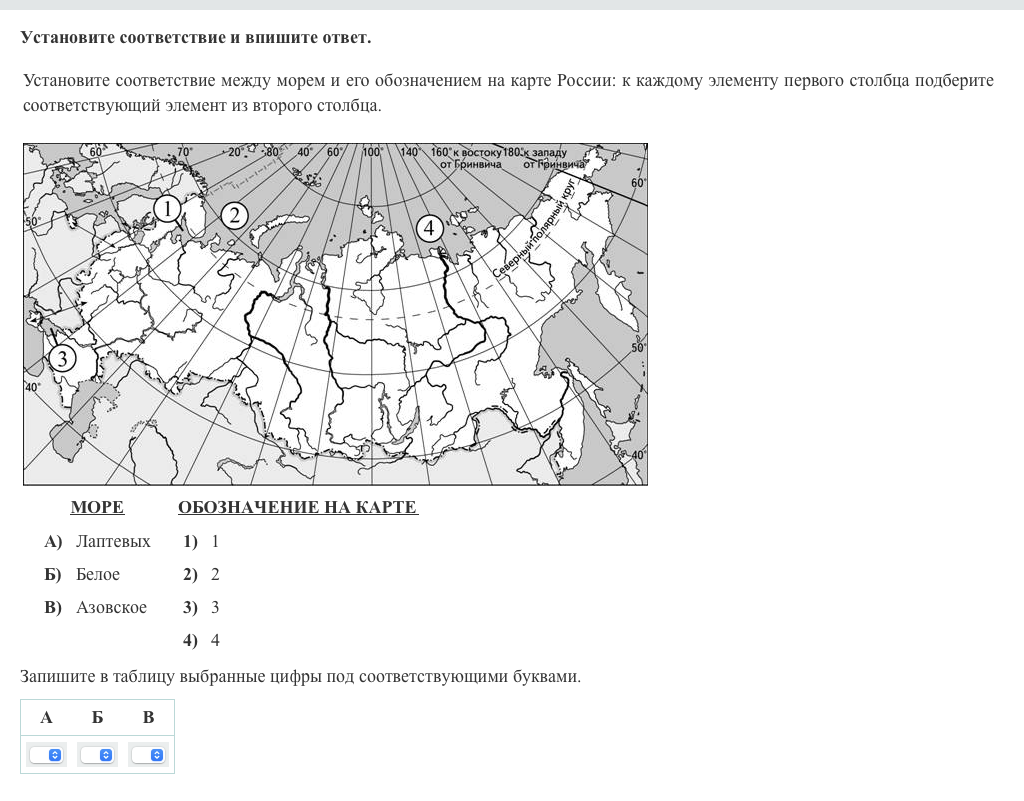This screenshot has width=1024, height=801.
Task: Open the dropdown under column В
Action: pos(148,755)
